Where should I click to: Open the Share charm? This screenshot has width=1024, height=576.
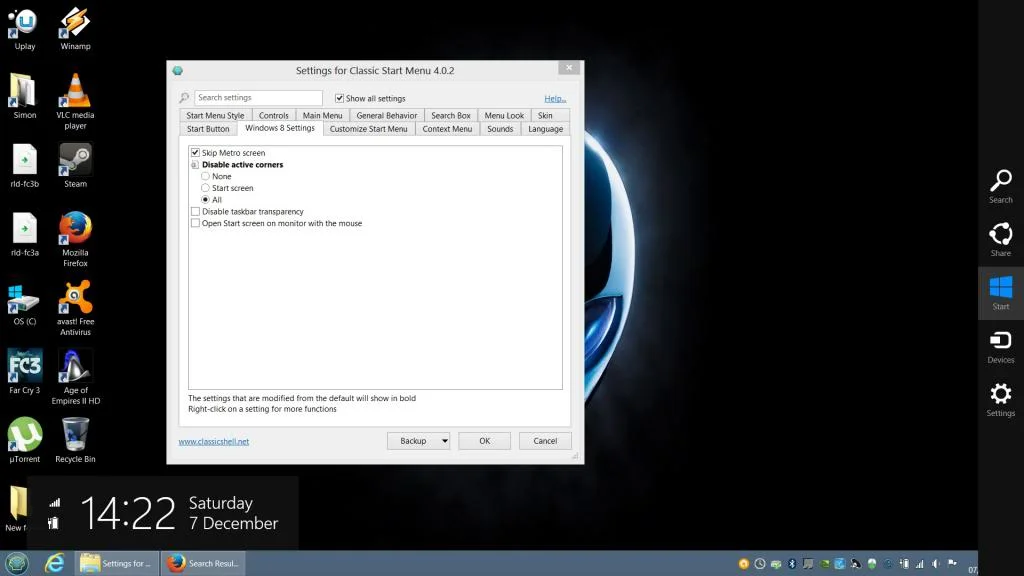(x=1000, y=239)
